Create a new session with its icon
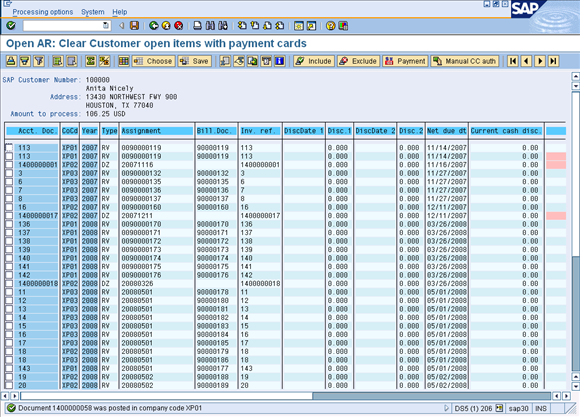 click(x=299, y=26)
